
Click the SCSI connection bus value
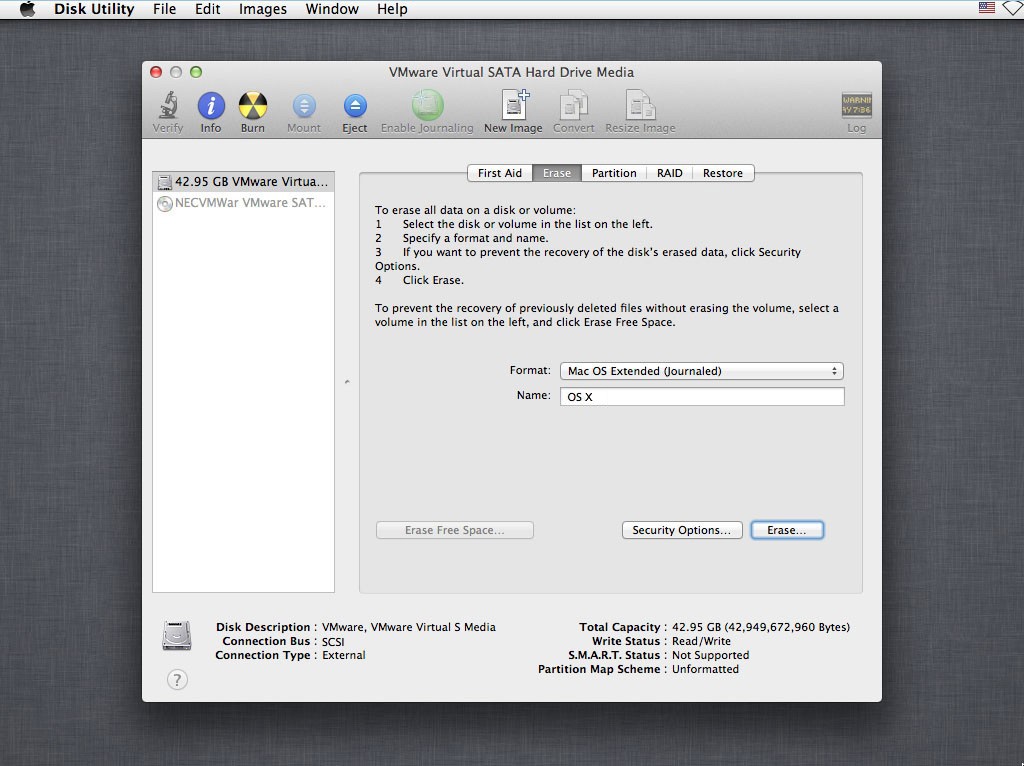click(333, 642)
